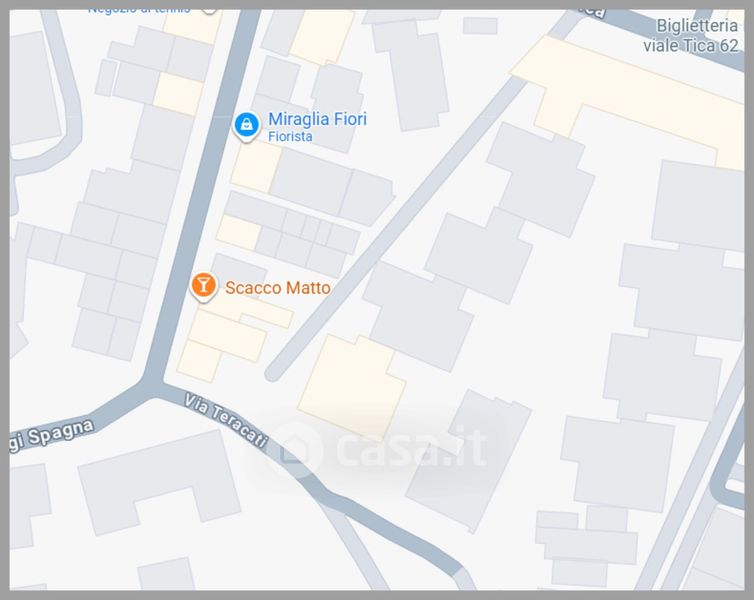The width and height of the screenshot is (754, 600).
Task: Click the yellow building beneath Scacco Matto label
Action: click(226, 335)
